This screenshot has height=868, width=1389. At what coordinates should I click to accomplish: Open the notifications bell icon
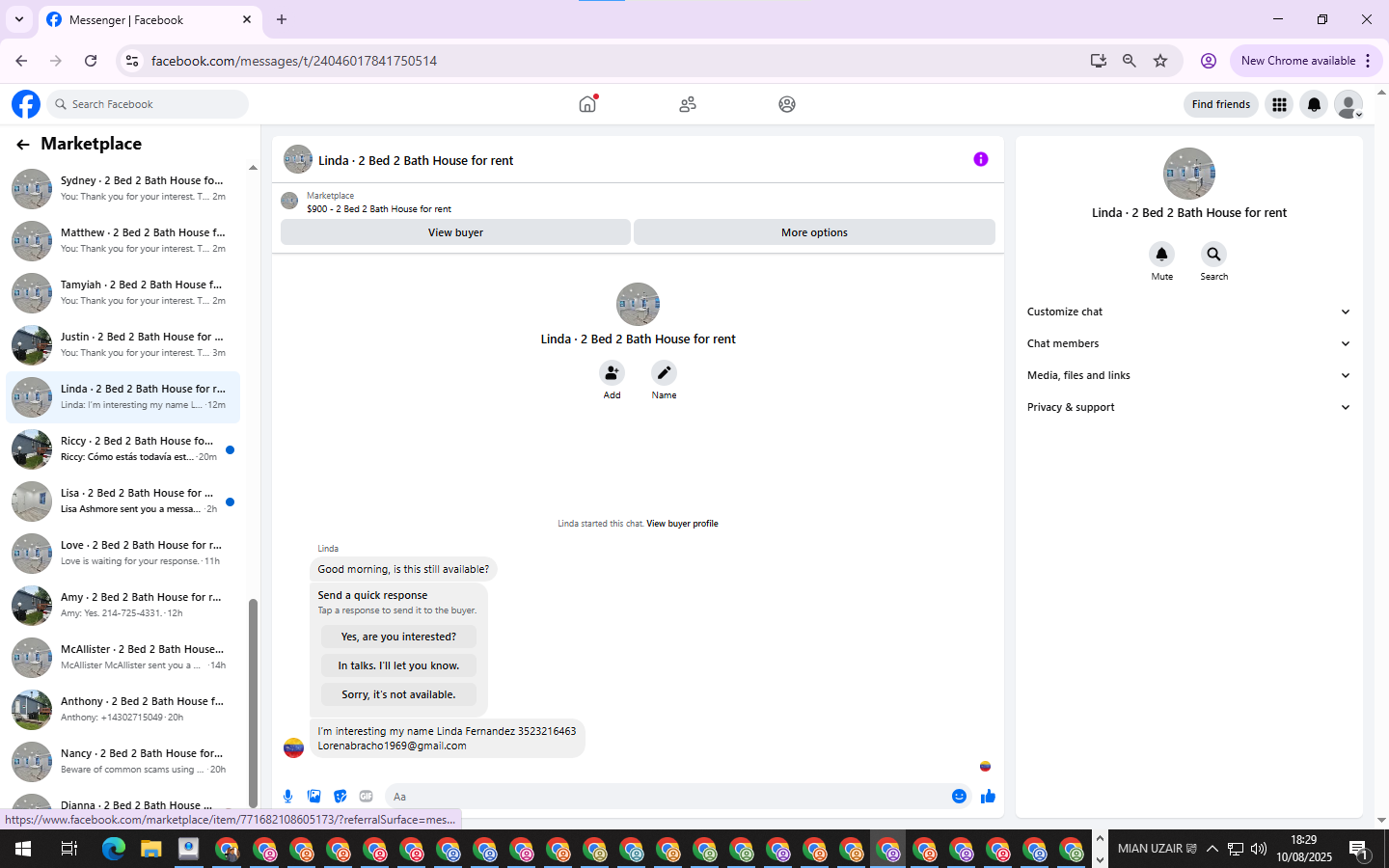[1314, 104]
